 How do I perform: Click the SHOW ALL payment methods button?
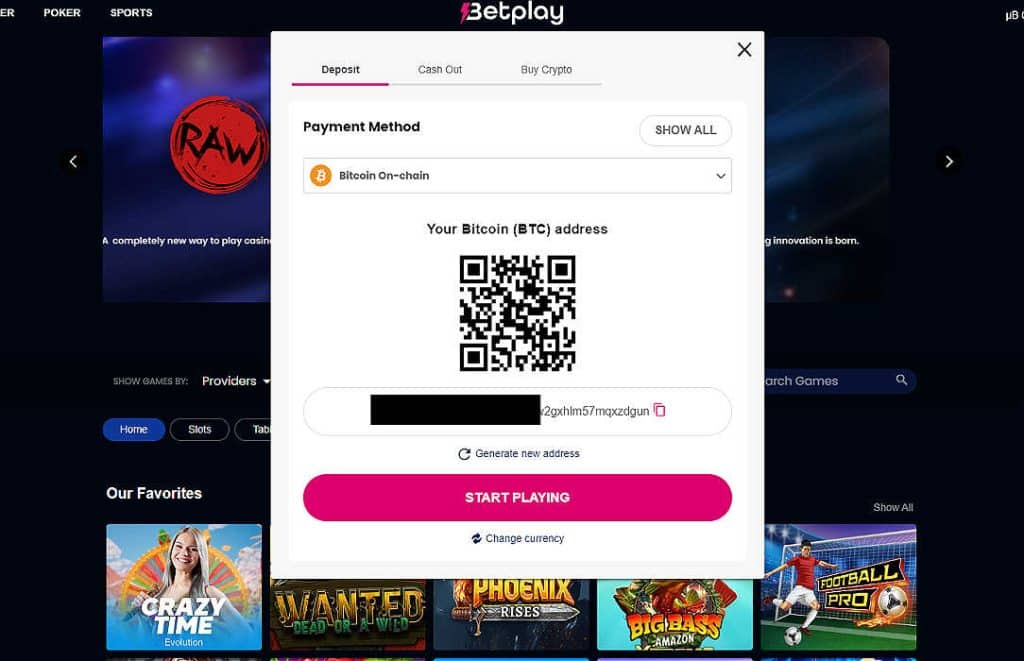coord(685,130)
